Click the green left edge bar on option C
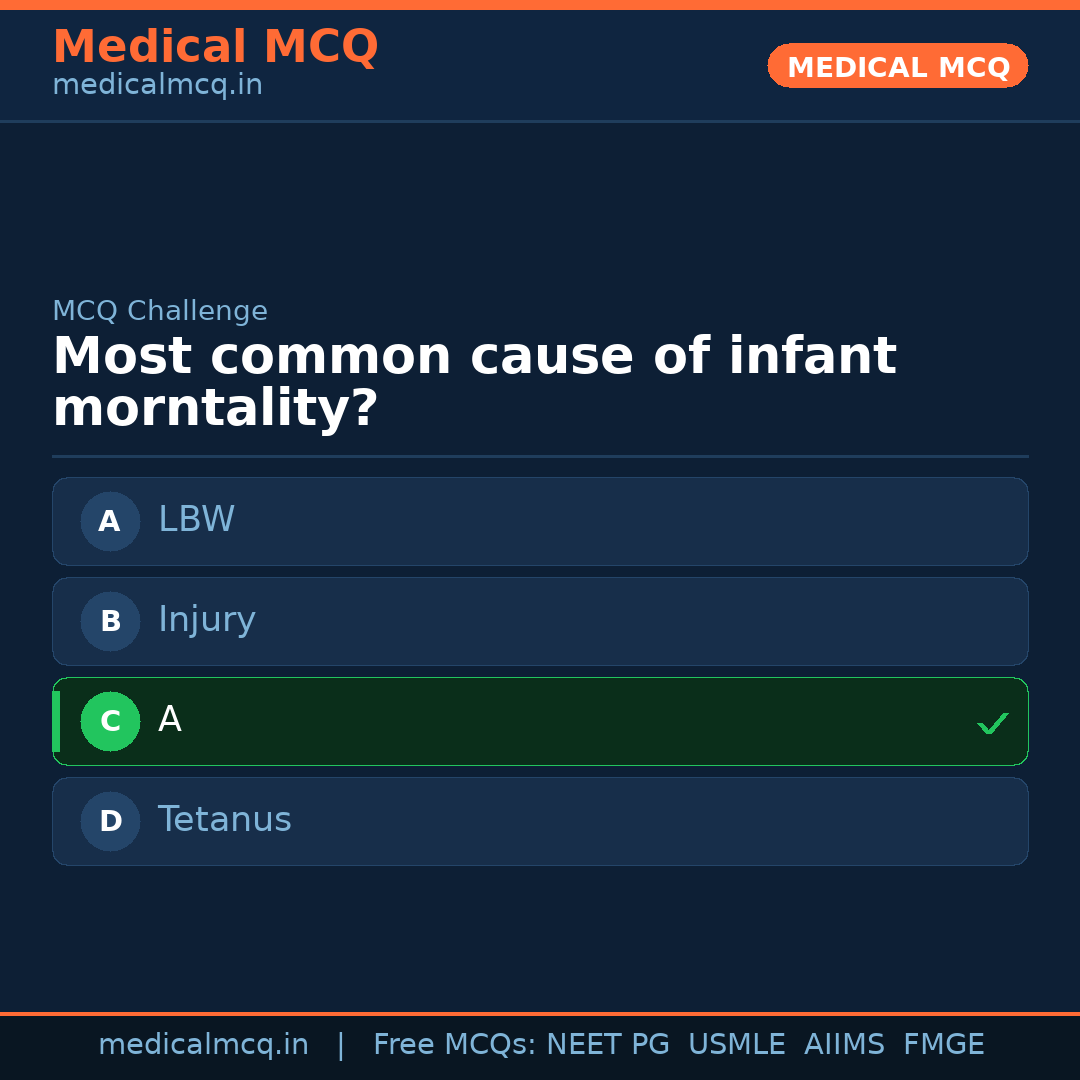The width and height of the screenshot is (1080, 1080). point(57,721)
